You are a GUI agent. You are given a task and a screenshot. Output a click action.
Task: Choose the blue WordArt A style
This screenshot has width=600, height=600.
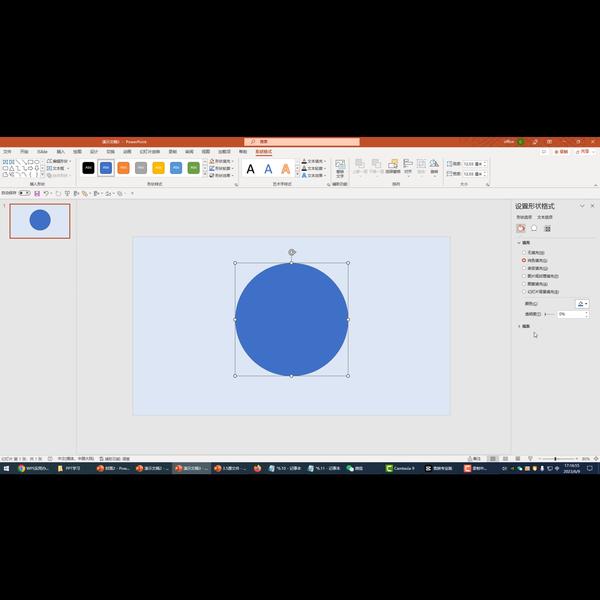[268, 169]
